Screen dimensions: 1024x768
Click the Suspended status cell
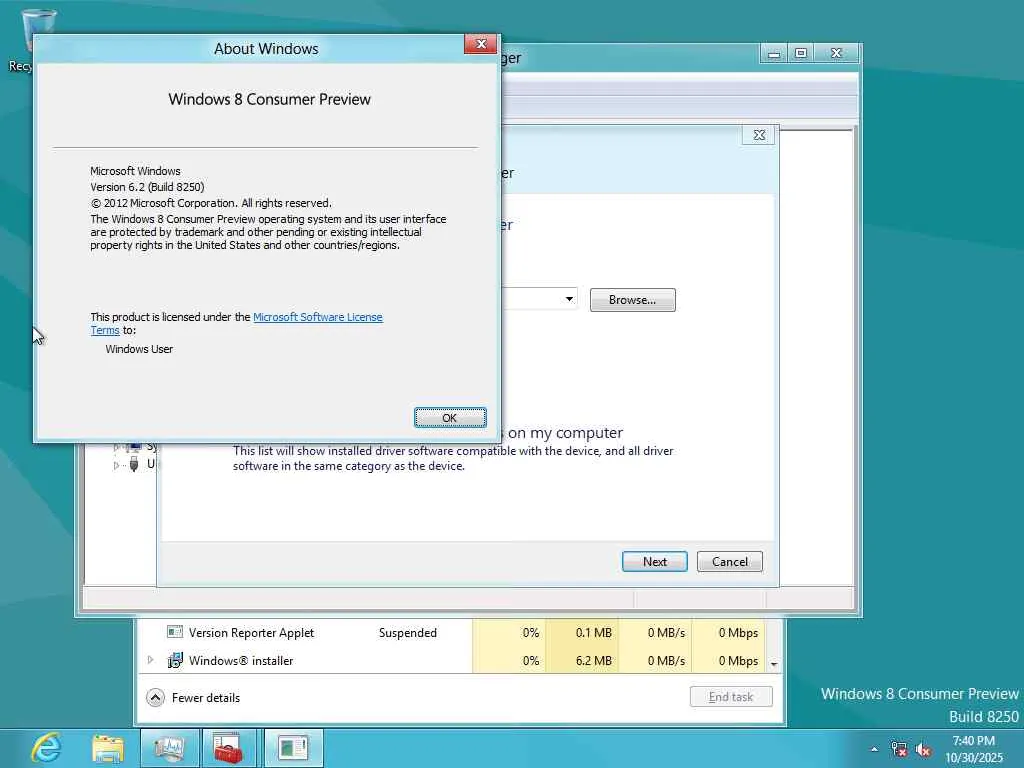pos(408,633)
